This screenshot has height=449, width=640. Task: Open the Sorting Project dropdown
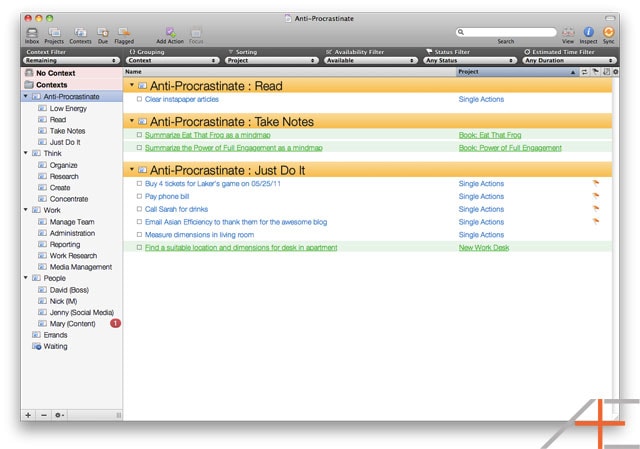272,60
